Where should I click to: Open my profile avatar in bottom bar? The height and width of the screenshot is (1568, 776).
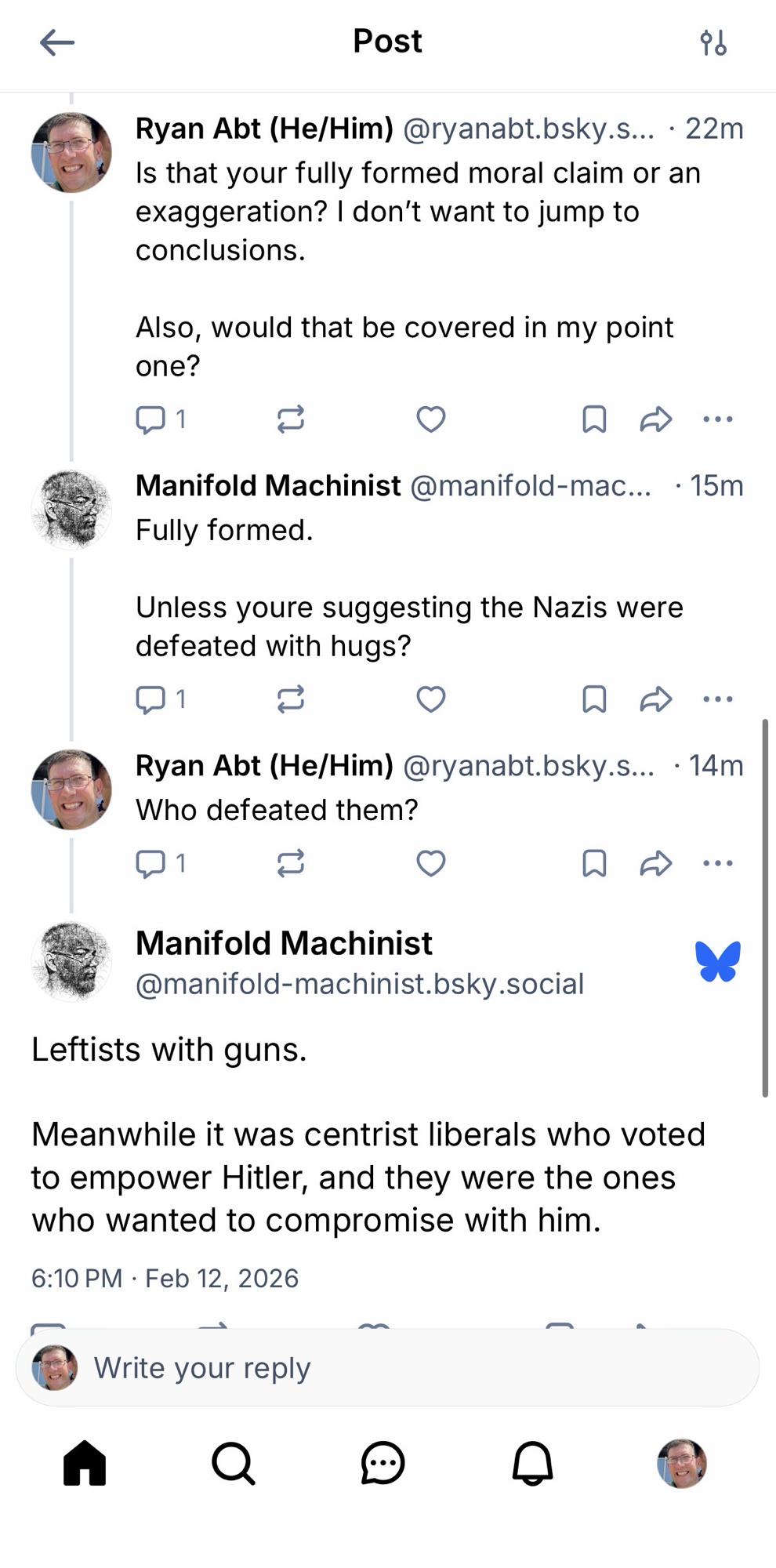(681, 1463)
